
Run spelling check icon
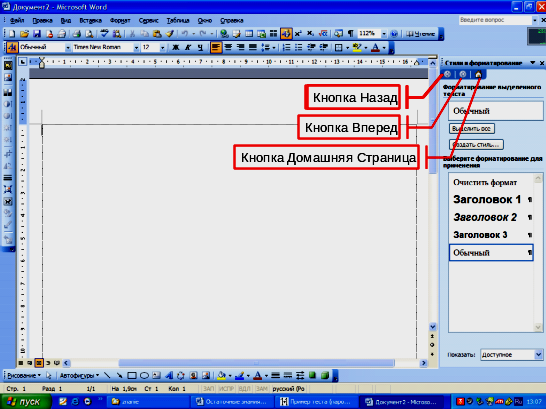click(x=104, y=34)
